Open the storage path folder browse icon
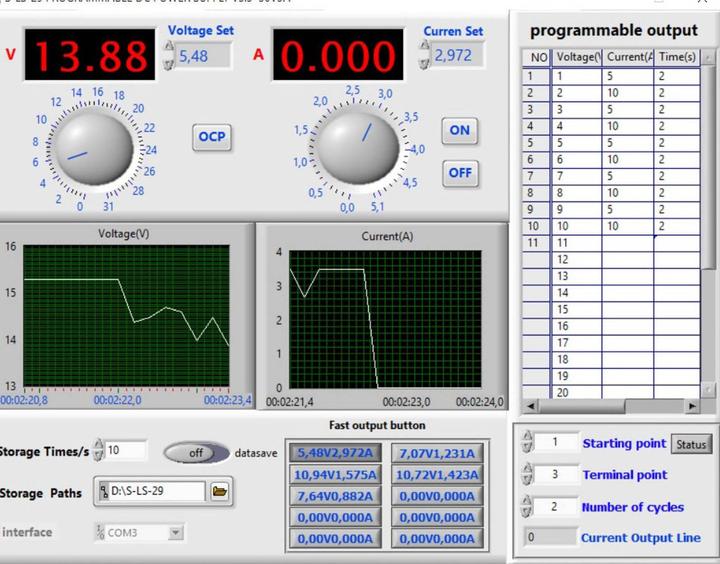This screenshot has width=720, height=564. click(x=220, y=491)
